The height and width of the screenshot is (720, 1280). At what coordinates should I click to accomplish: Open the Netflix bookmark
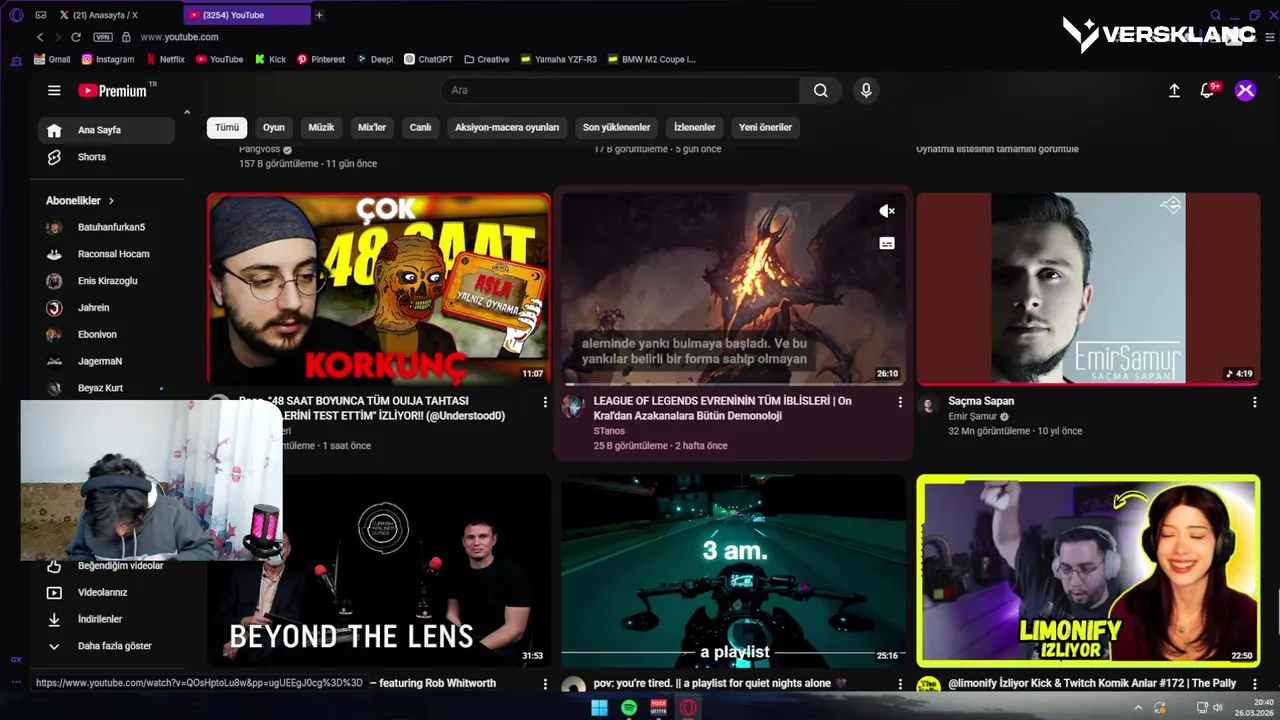click(x=164, y=59)
